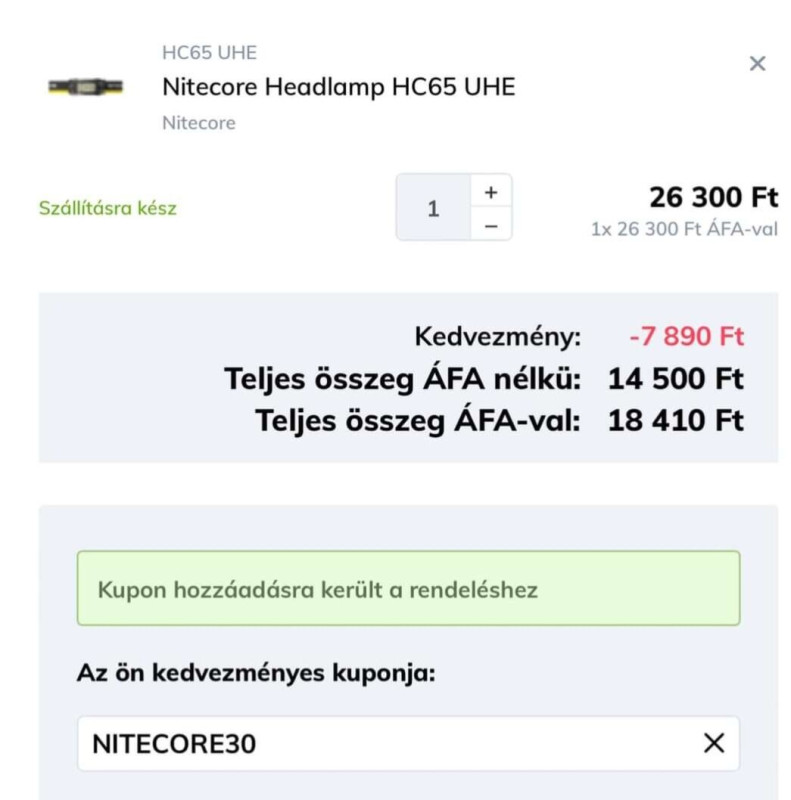Click the Szállításra kész availability label
Viewport: 791px width, 800px height.
[x=108, y=208]
